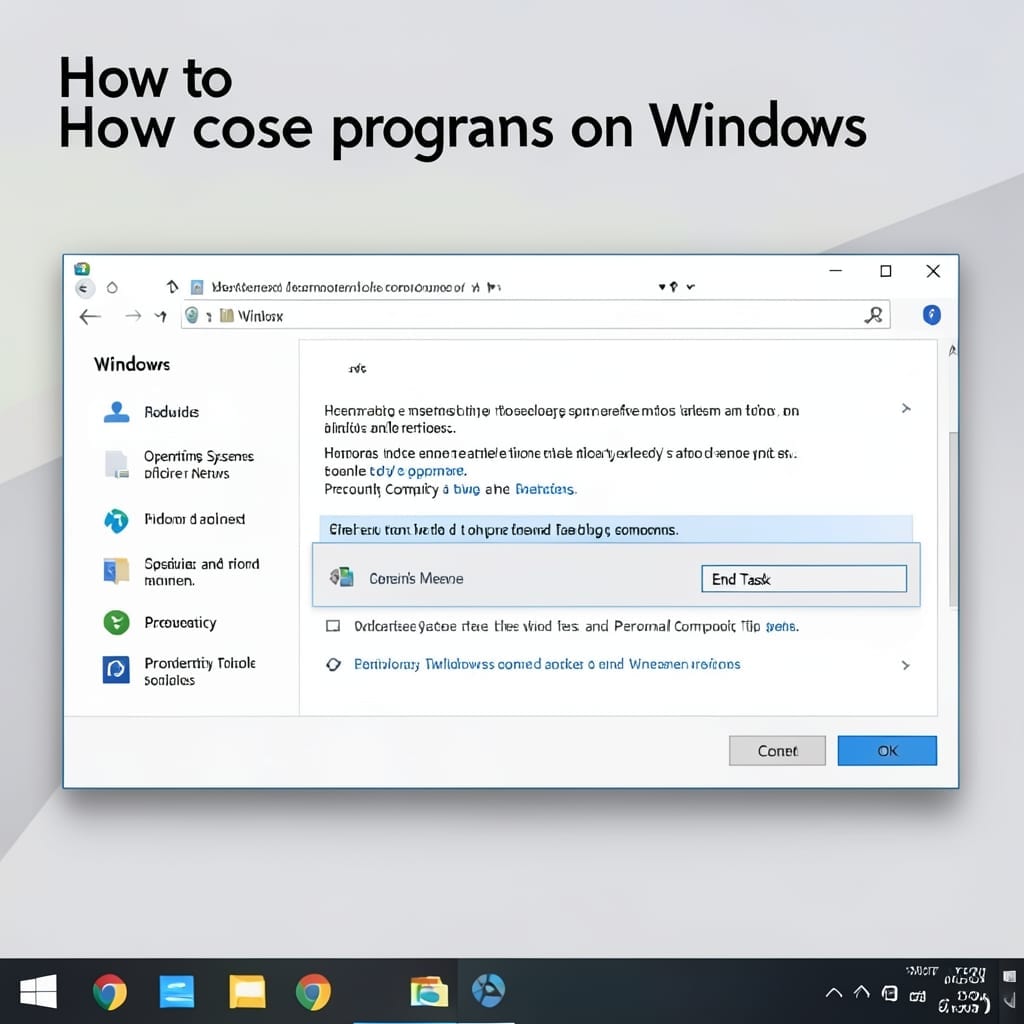Expand the chevron on the 'Peribloray Tiwllolowss' row

906,665
